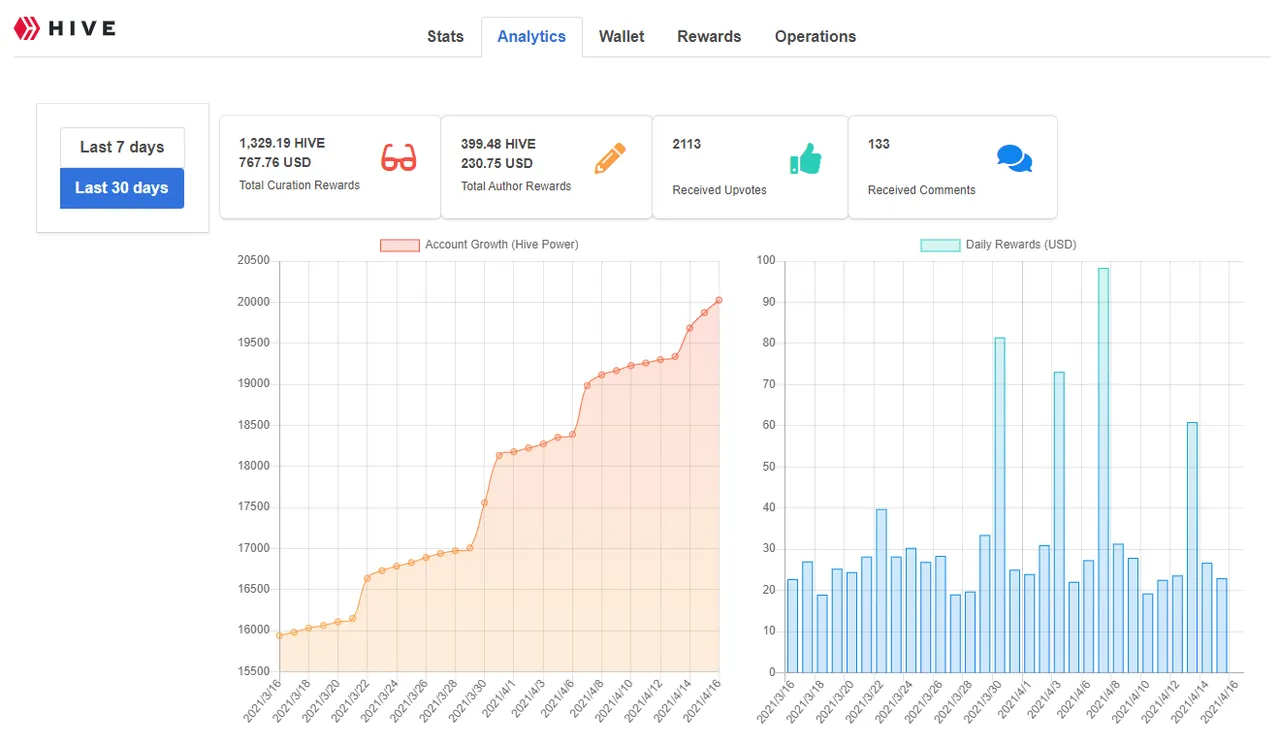1280x751 pixels.
Task: Click the 2021/3/30 bar reaching 81
Action: pyautogui.click(x=999, y=505)
